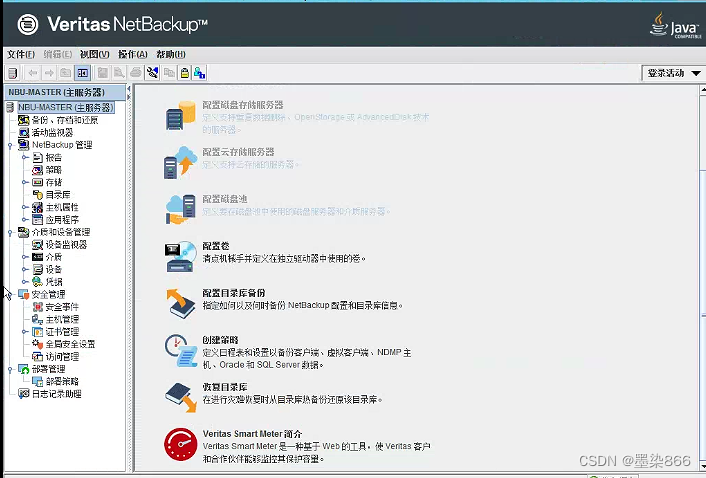Open 备份、存档和还原 in the tree

click(64, 120)
